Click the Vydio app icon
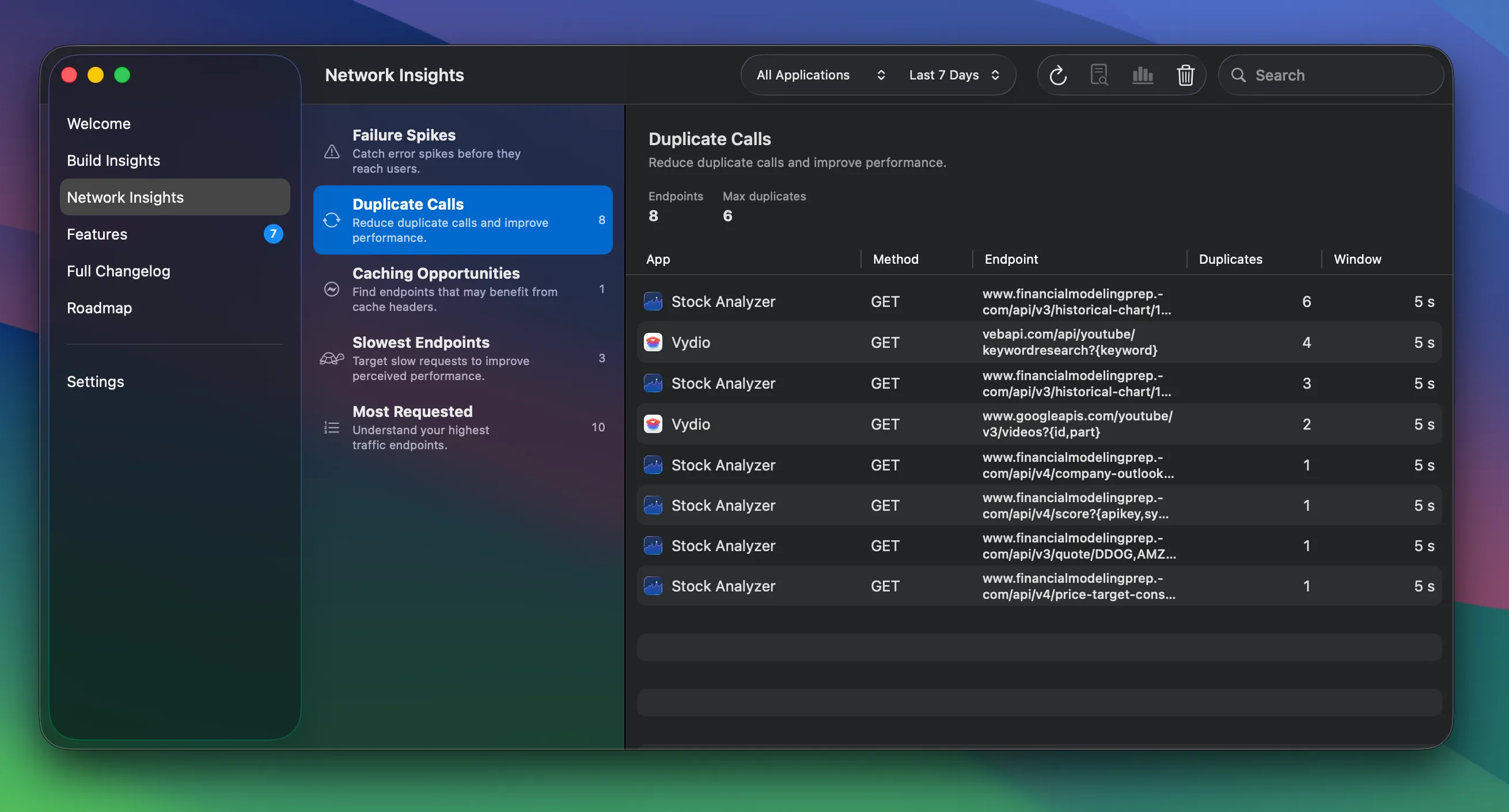 click(x=653, y=342)
